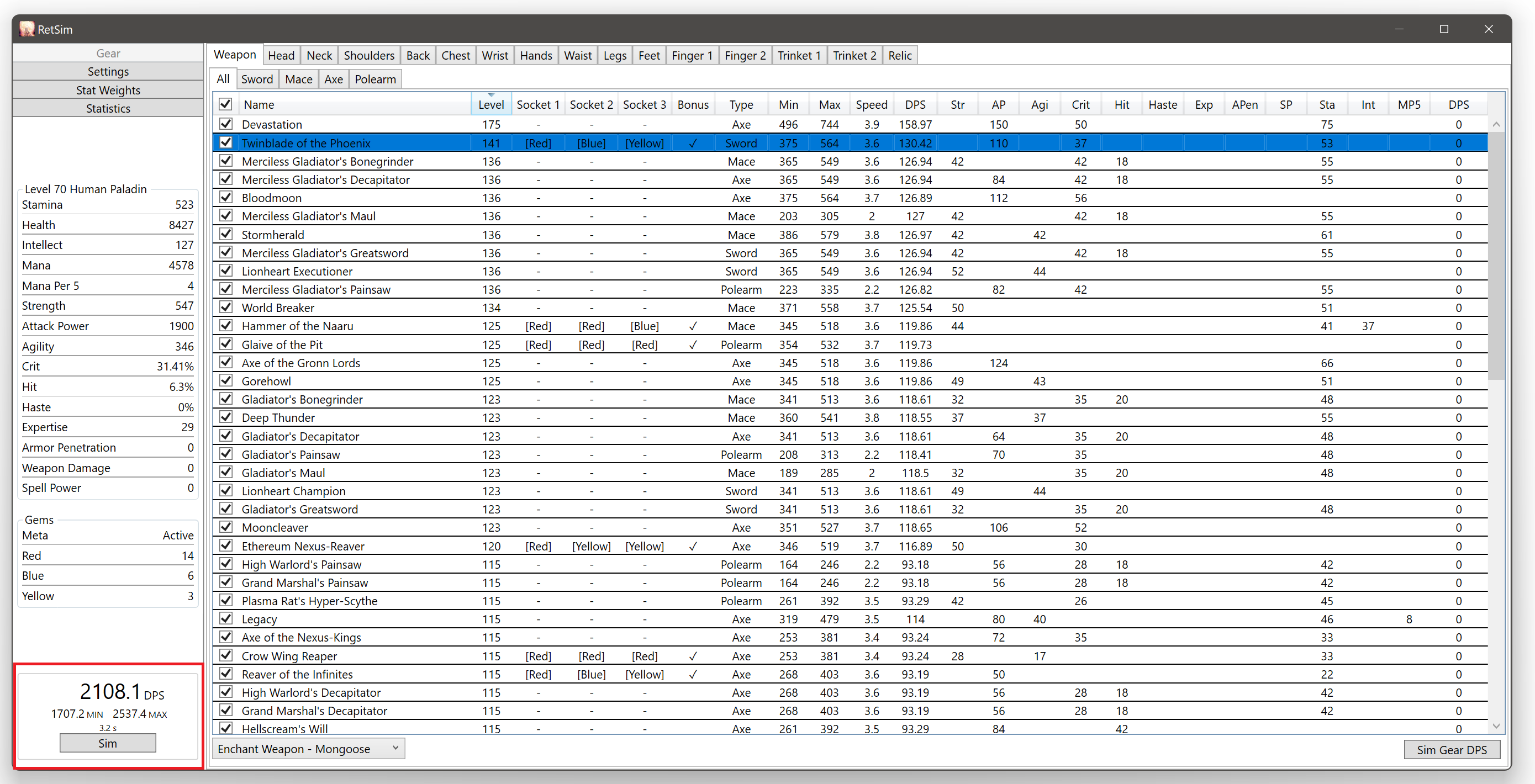Click the scrollbar up arrow of weapon list

click(1496, 124)
